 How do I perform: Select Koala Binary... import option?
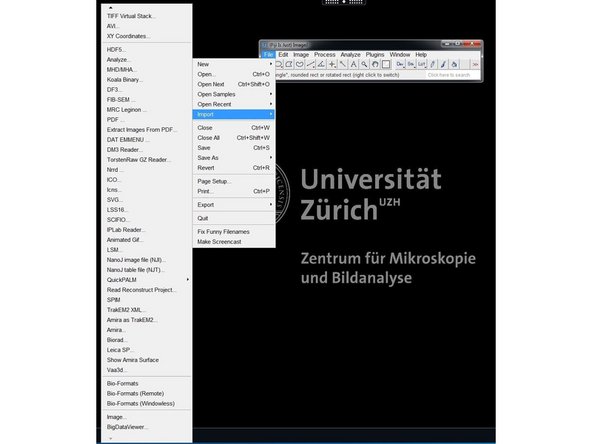pyautogui.click(x=147, y=80)
